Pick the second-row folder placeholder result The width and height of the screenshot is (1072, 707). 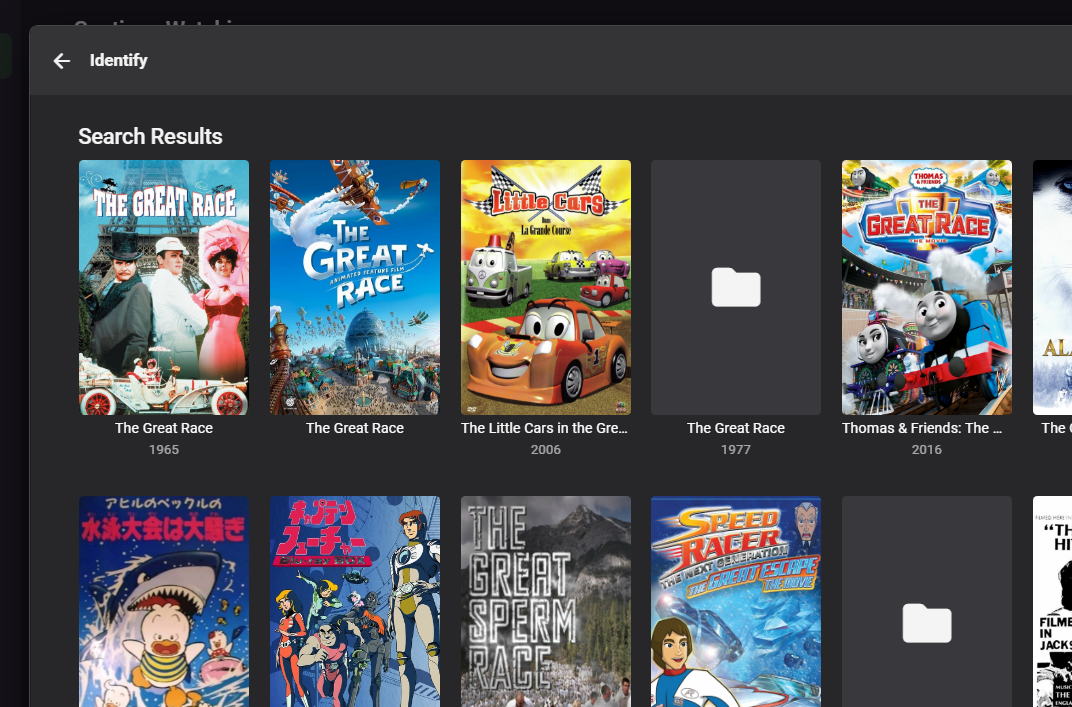[926, 602]
